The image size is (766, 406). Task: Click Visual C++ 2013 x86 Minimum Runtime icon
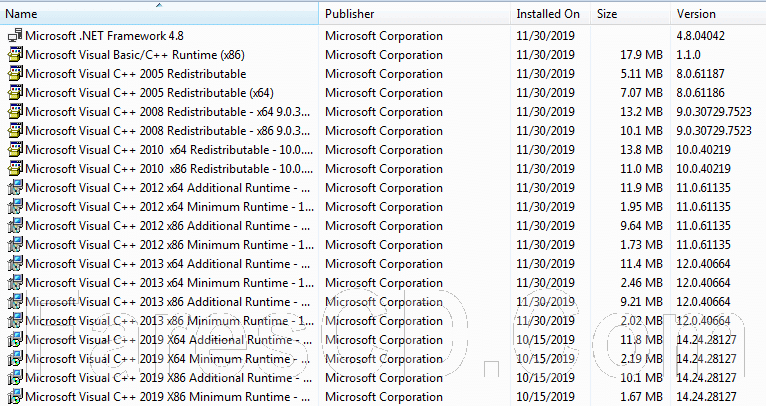[15, 321]
